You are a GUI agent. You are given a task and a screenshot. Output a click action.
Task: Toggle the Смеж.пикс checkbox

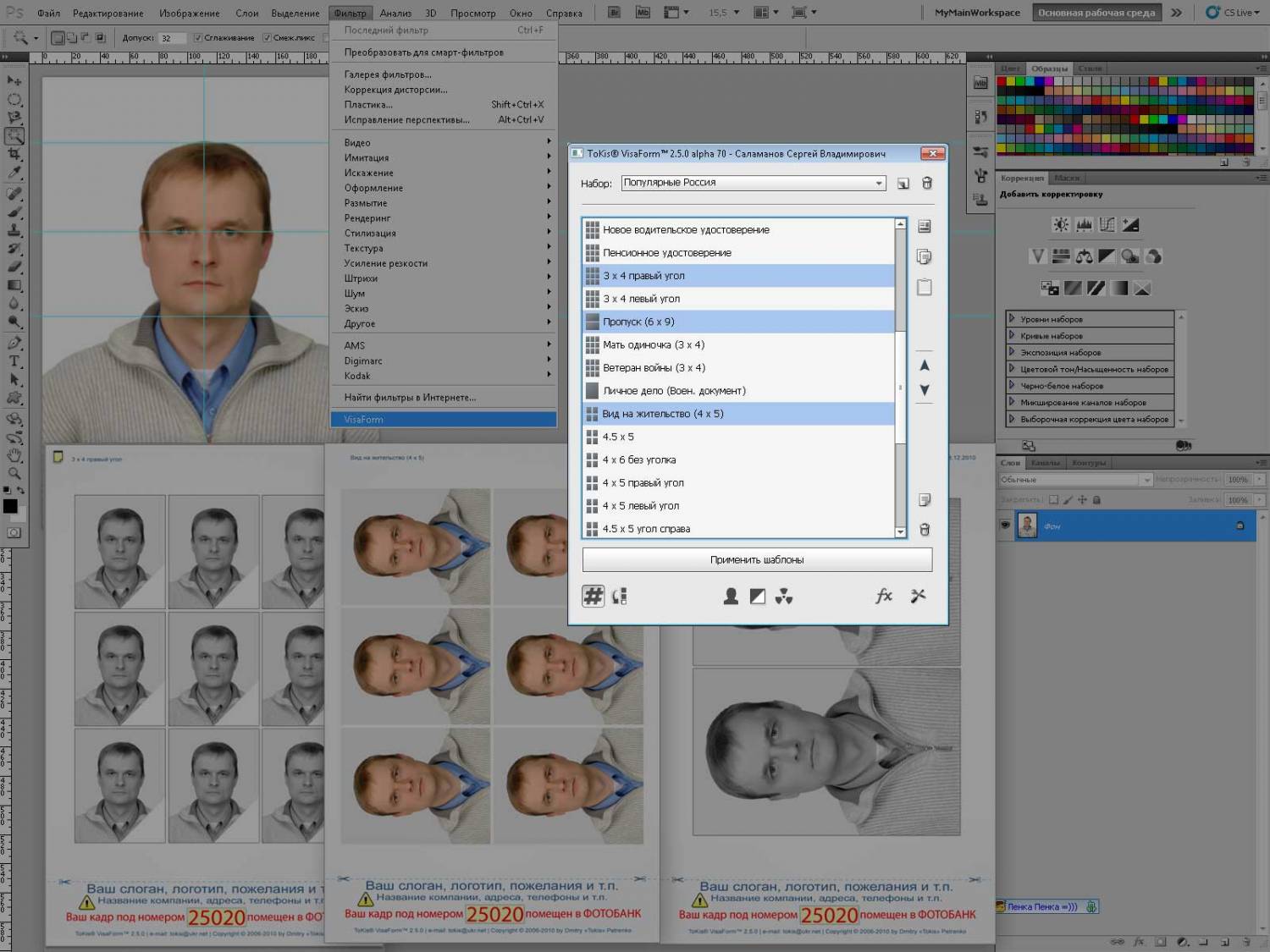click(267, 38)
